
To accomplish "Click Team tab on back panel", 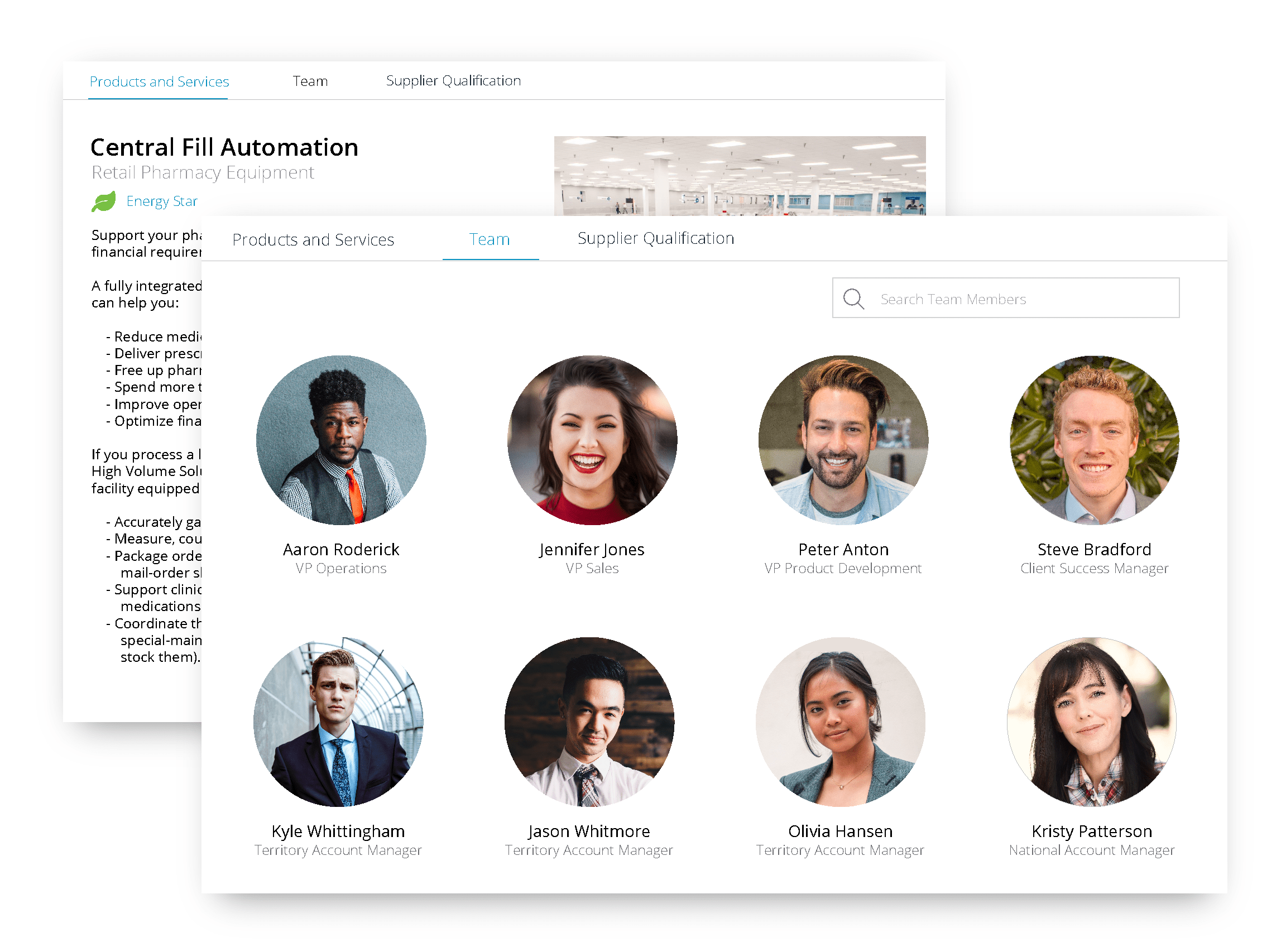I will coord(310,81).
